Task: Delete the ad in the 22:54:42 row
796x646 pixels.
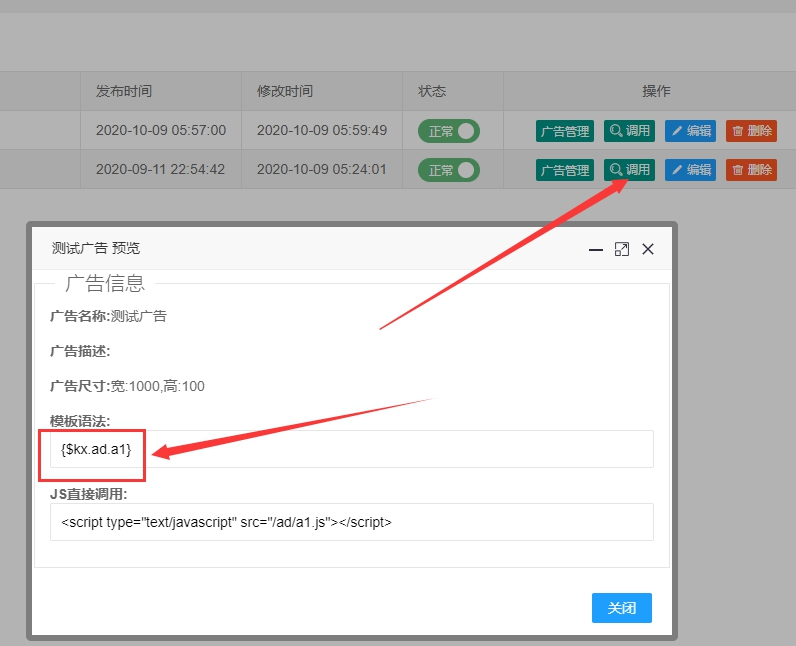Action: [751, 170]
